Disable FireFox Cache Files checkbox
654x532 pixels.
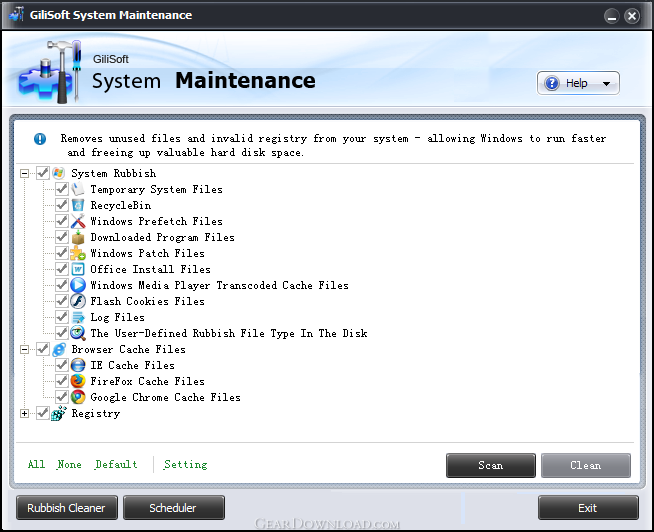pos(62,381)
